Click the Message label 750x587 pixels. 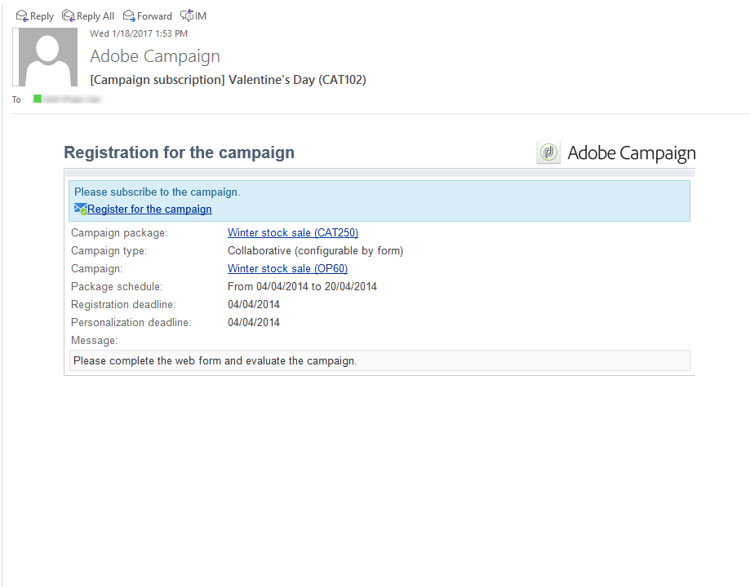(x=94, y=340)
